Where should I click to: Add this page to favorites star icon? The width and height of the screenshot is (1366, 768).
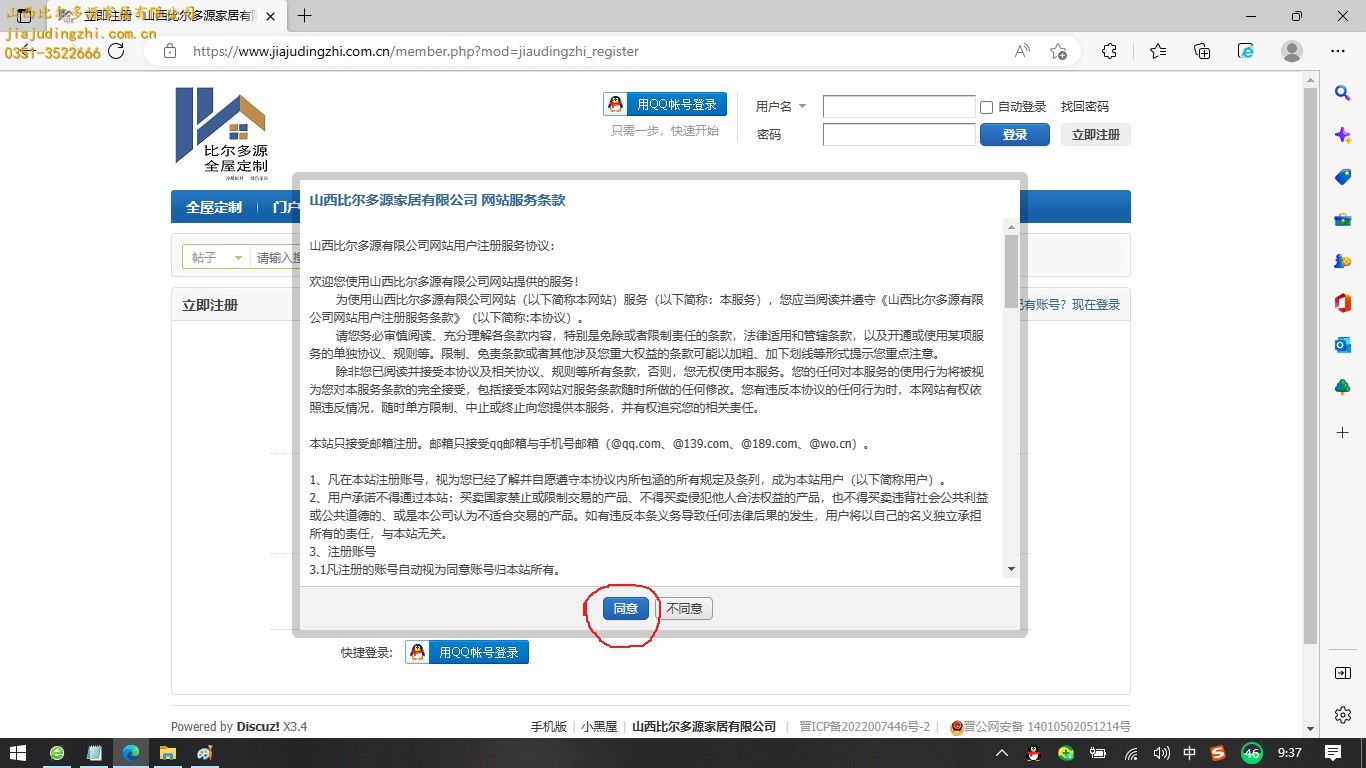pos(1059,51)
